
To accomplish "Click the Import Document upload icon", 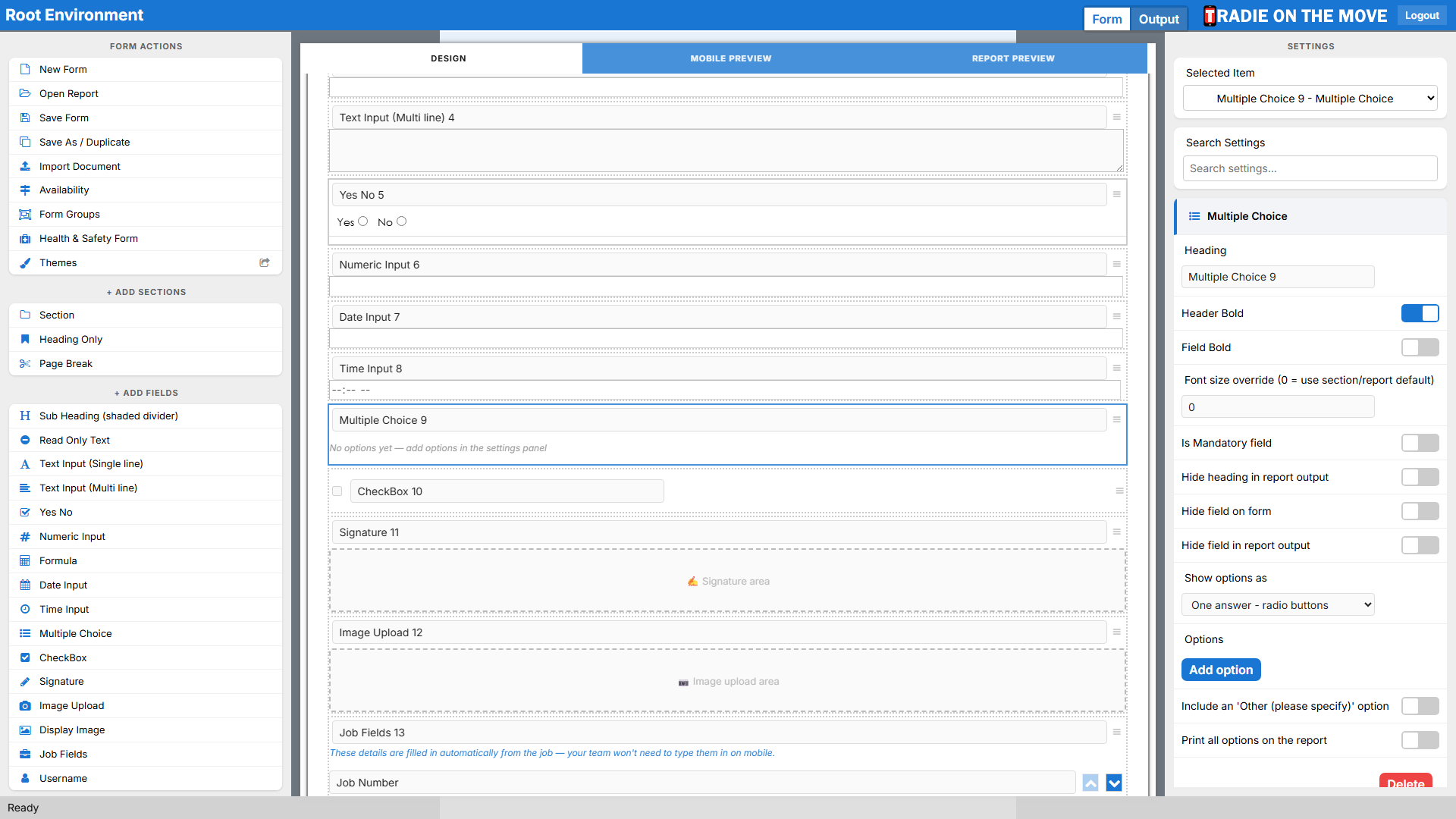I will [25, 166].
